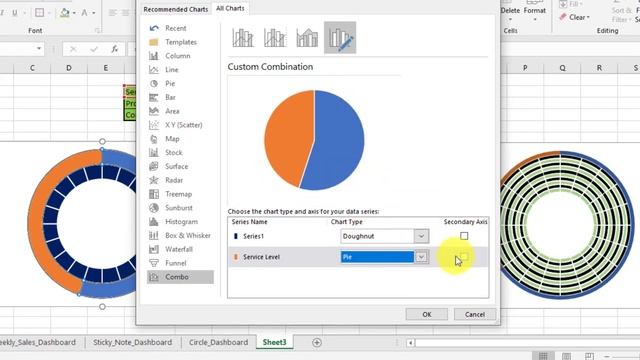Choose Sunburst chart category
Viewport: 640px width, 360px height.
(x=180, y=208)
